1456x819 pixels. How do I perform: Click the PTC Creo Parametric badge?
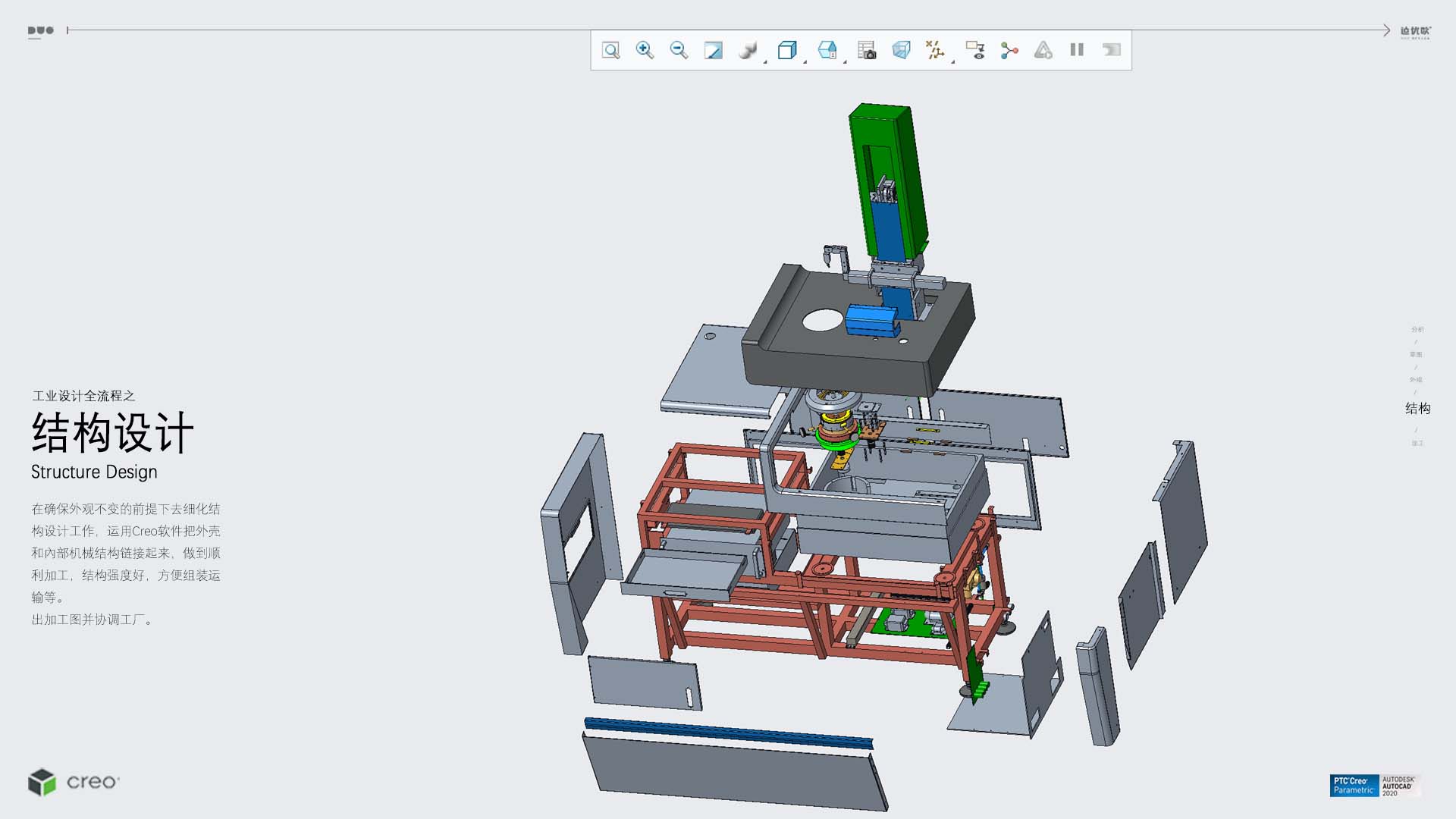(1354, 786)
